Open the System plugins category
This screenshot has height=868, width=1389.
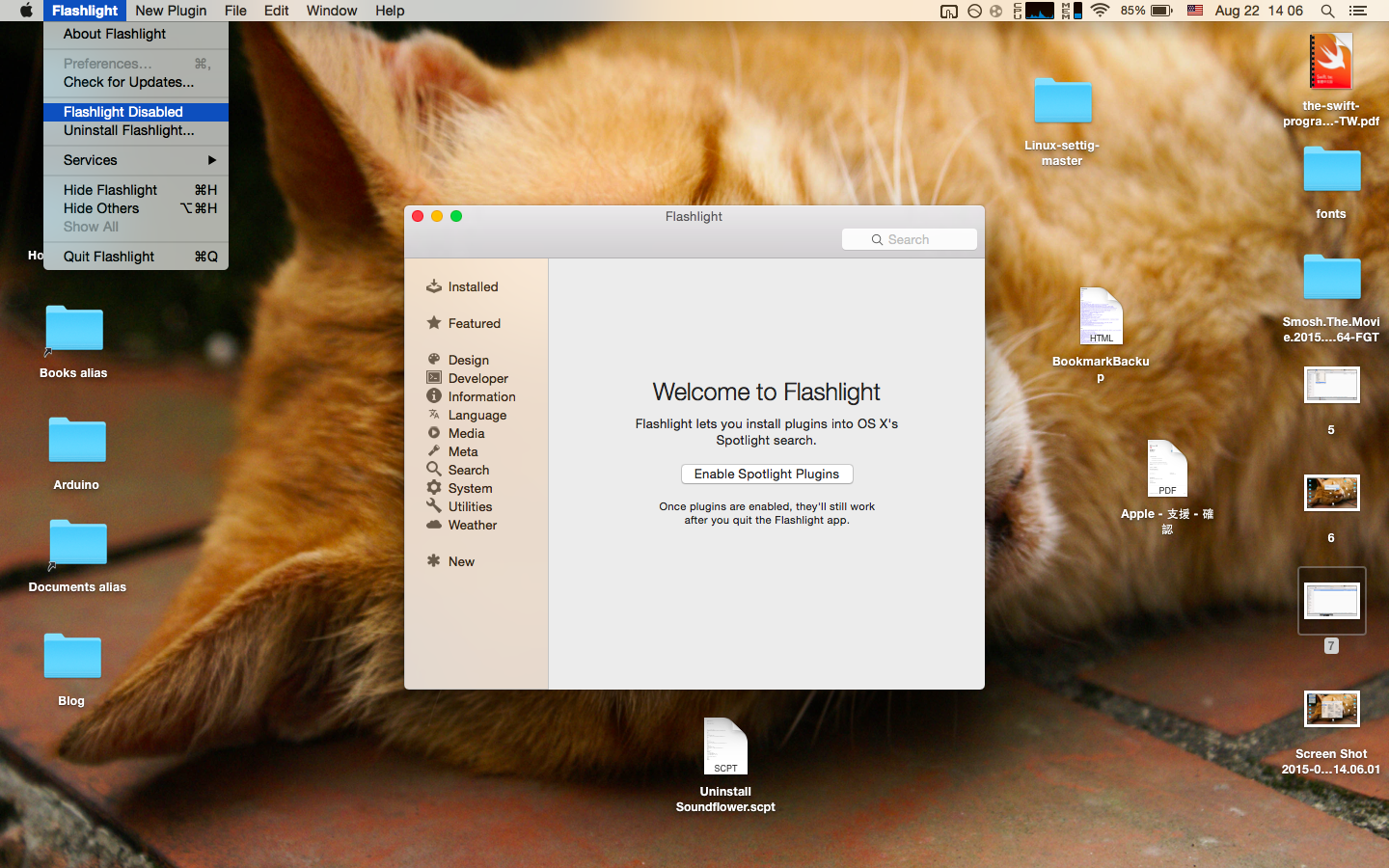(x=470, y=488)
